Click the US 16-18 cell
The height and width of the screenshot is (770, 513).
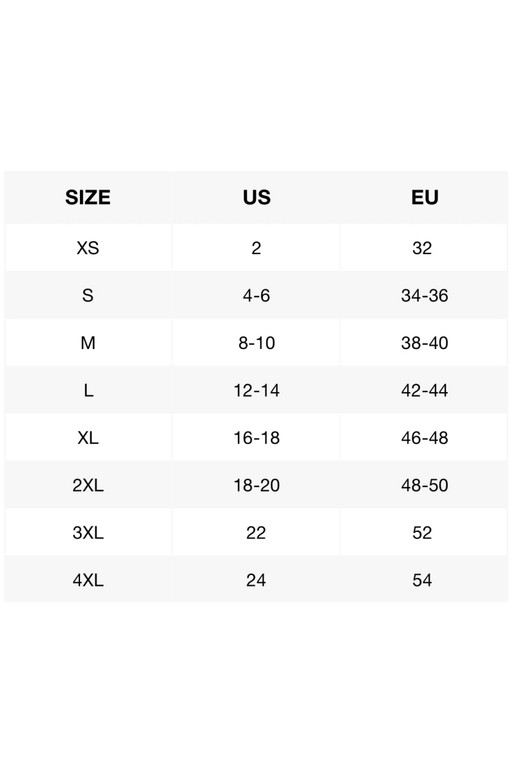[256, 438]
